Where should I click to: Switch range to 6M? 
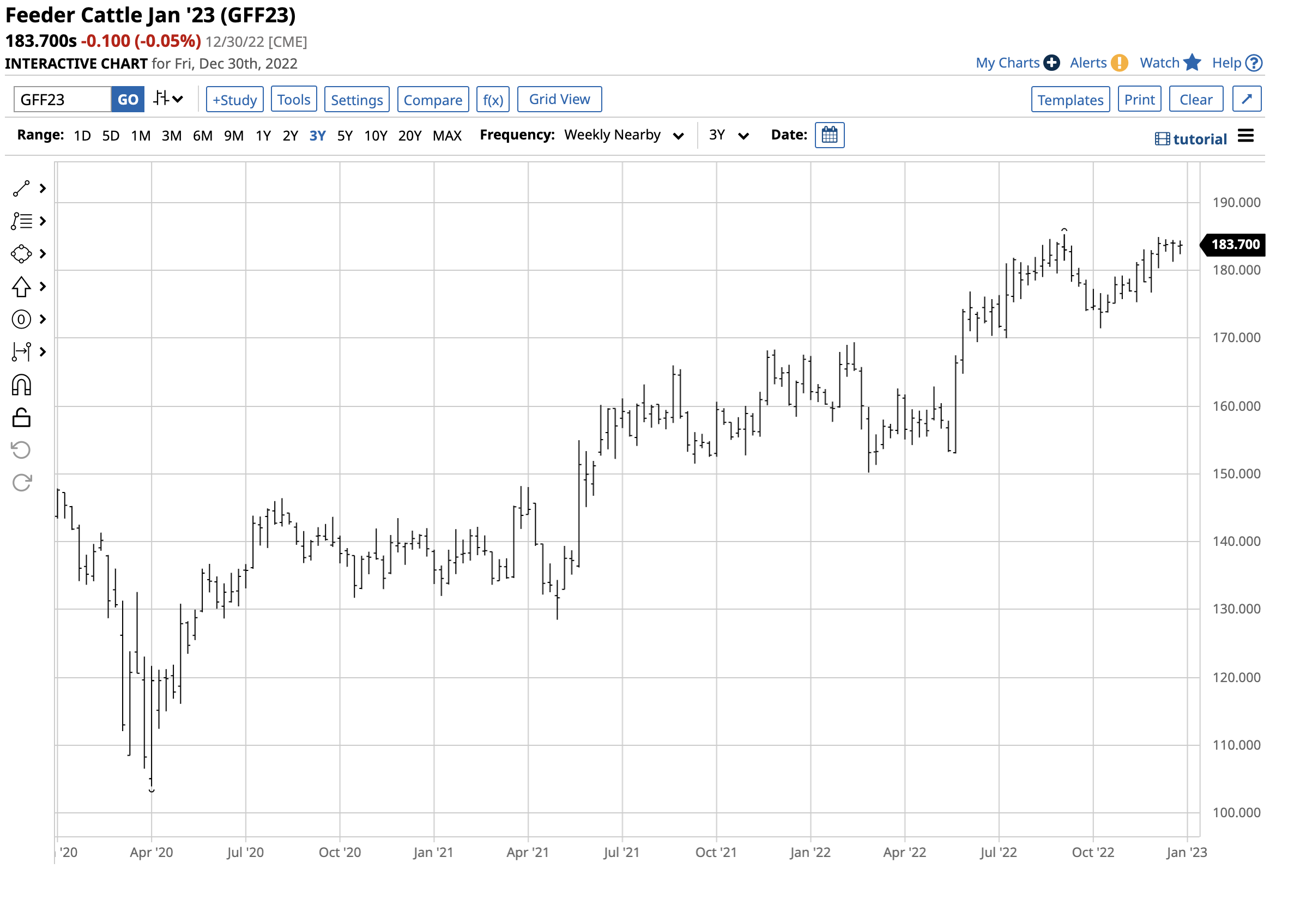click(202, 136)
